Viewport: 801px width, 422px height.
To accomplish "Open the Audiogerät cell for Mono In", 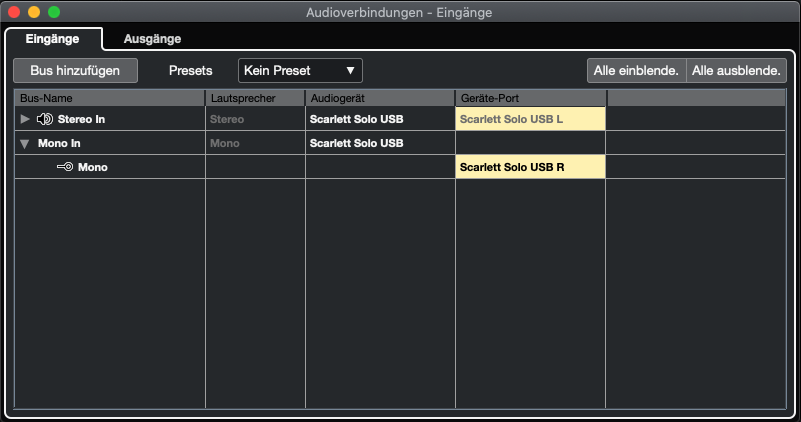I will [x=380, y=143].
